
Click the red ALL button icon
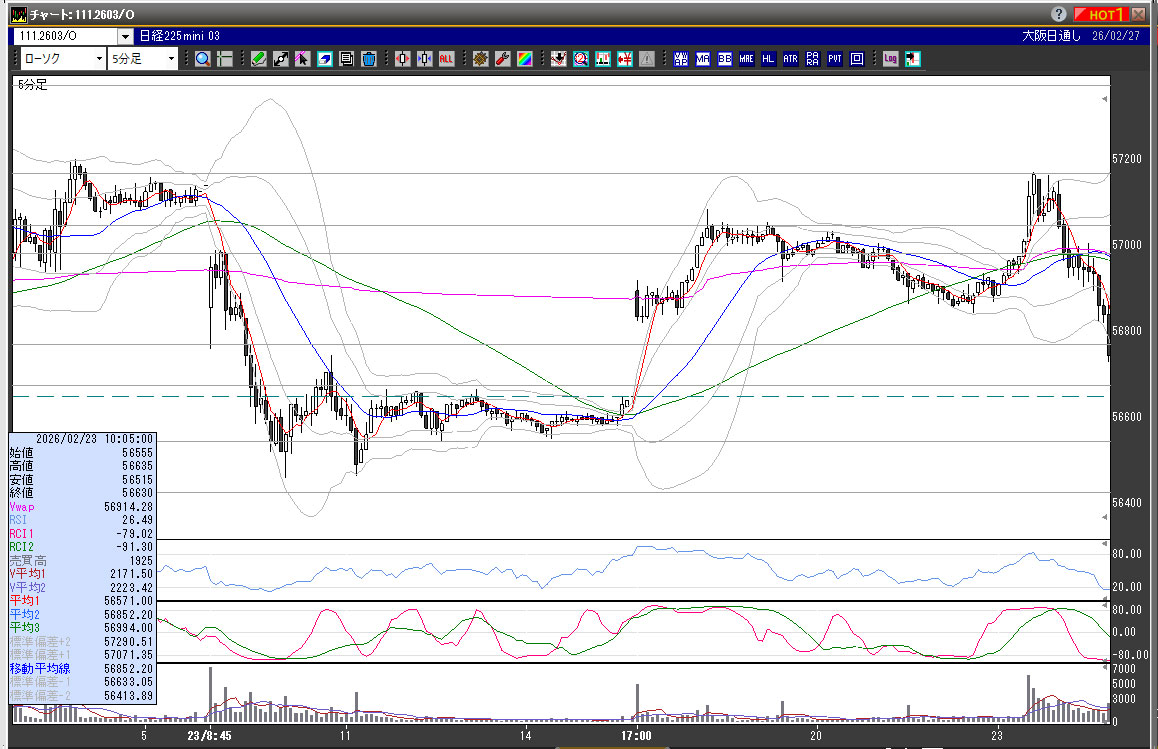446,59
